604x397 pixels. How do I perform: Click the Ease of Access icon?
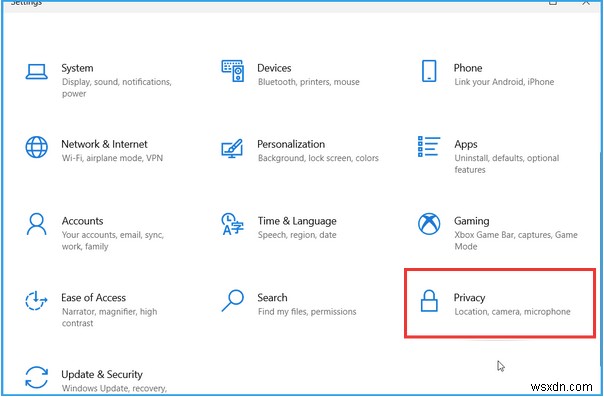tap(36, 301)
